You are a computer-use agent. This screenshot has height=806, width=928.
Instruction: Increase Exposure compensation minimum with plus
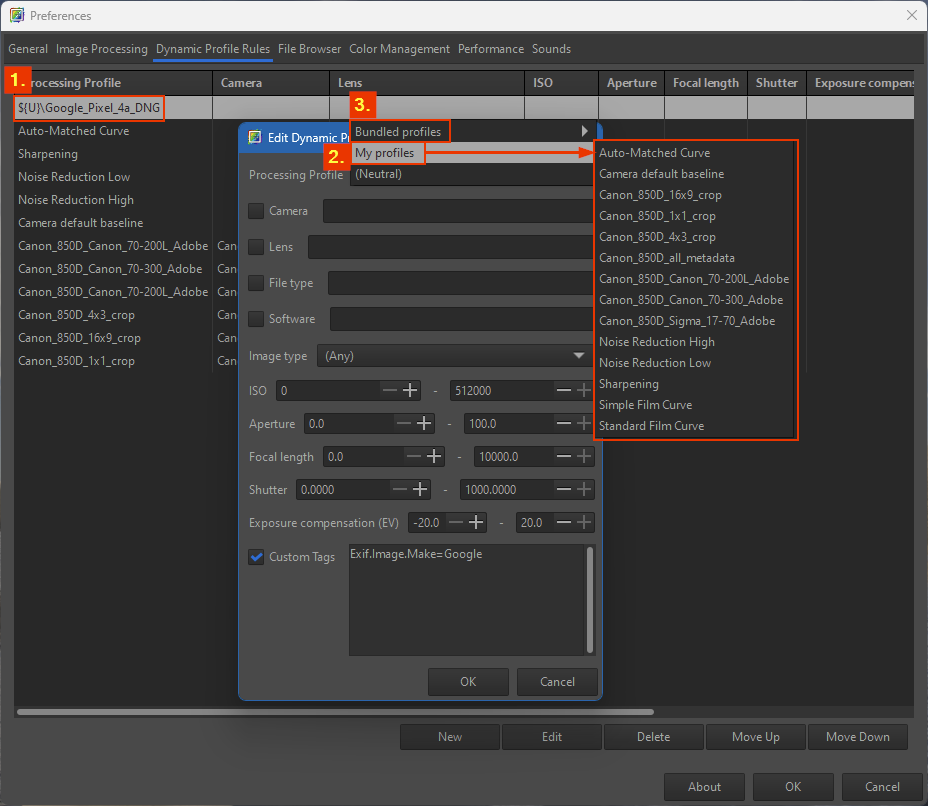click(476, 523)
